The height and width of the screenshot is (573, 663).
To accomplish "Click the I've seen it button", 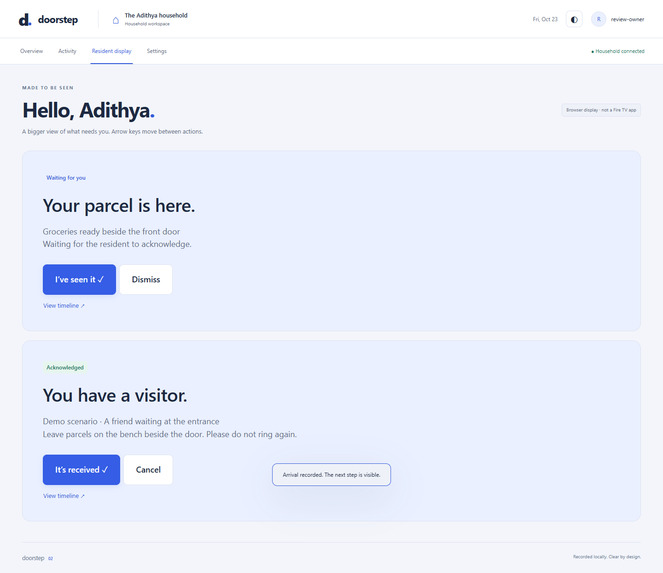I will coord(79,280).
